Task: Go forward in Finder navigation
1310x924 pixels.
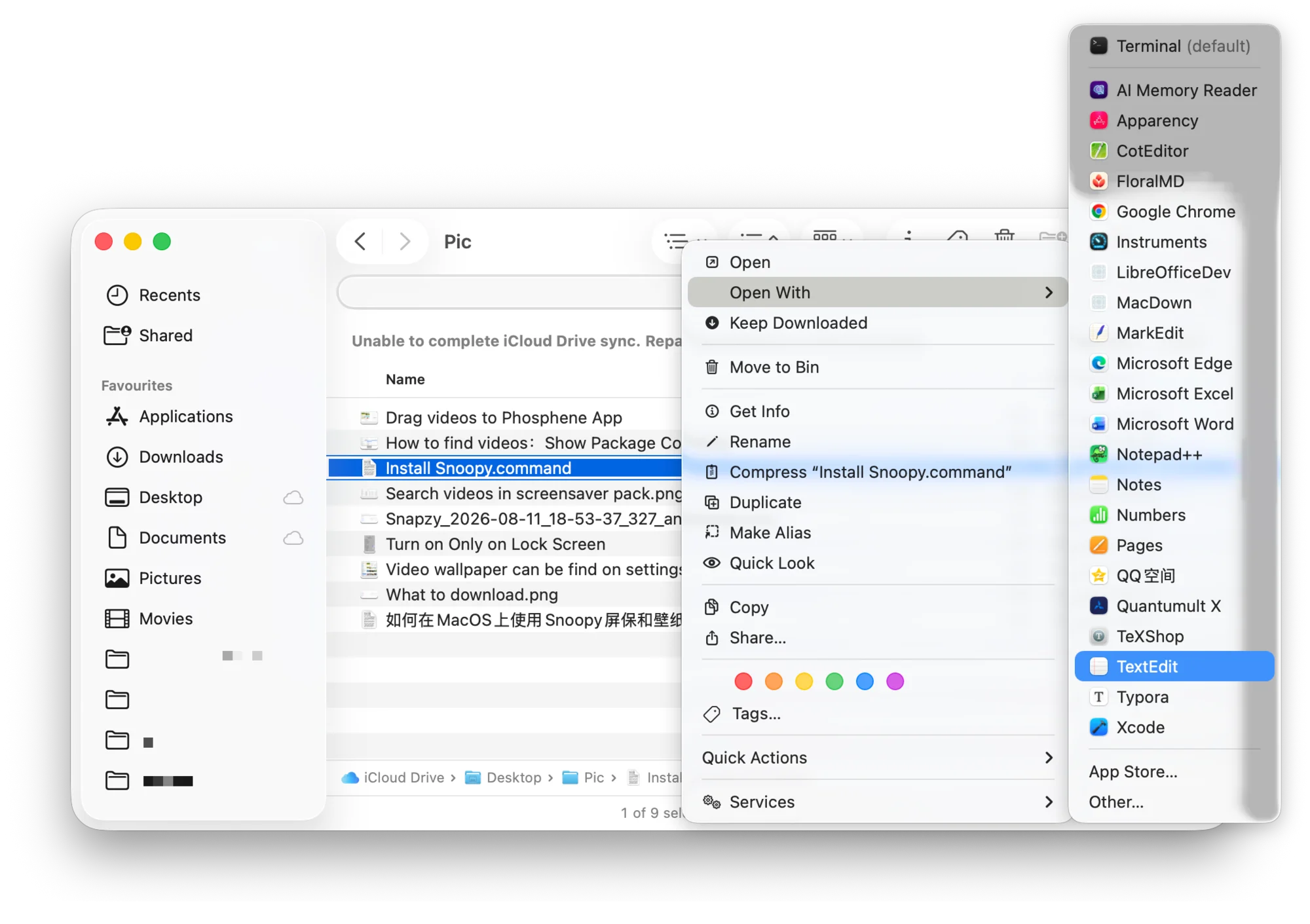Action: click(x=405, y=242)
